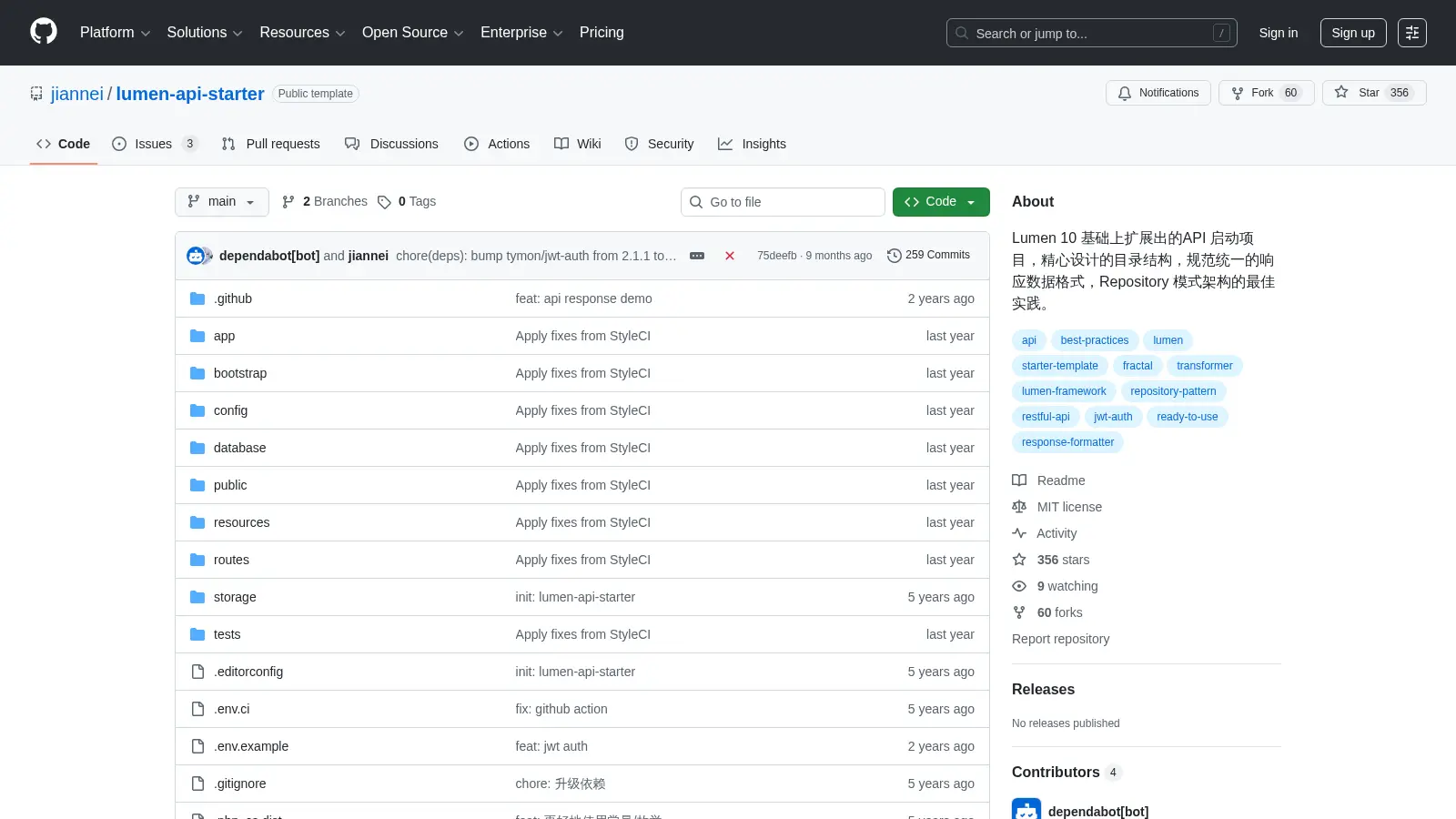Open the .github folder icon
Viewport: 1456px width, 819px height.
[197, 298]
